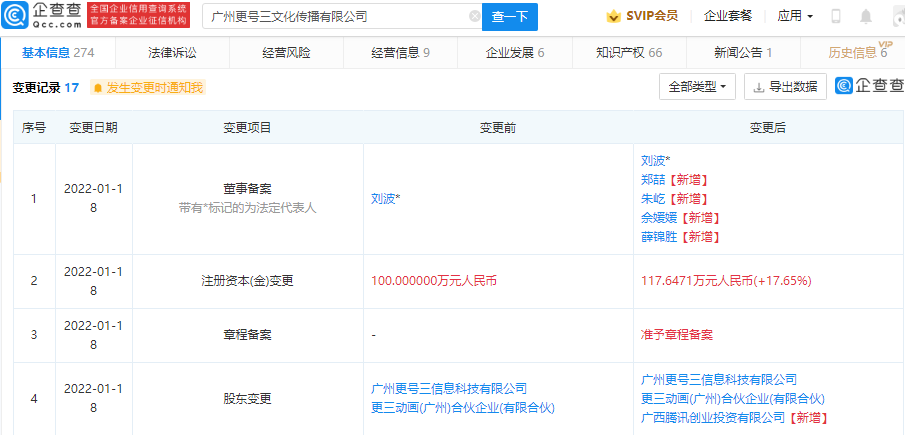
Task: Open the mobile phone app icon
Action: tap(836, 16)
